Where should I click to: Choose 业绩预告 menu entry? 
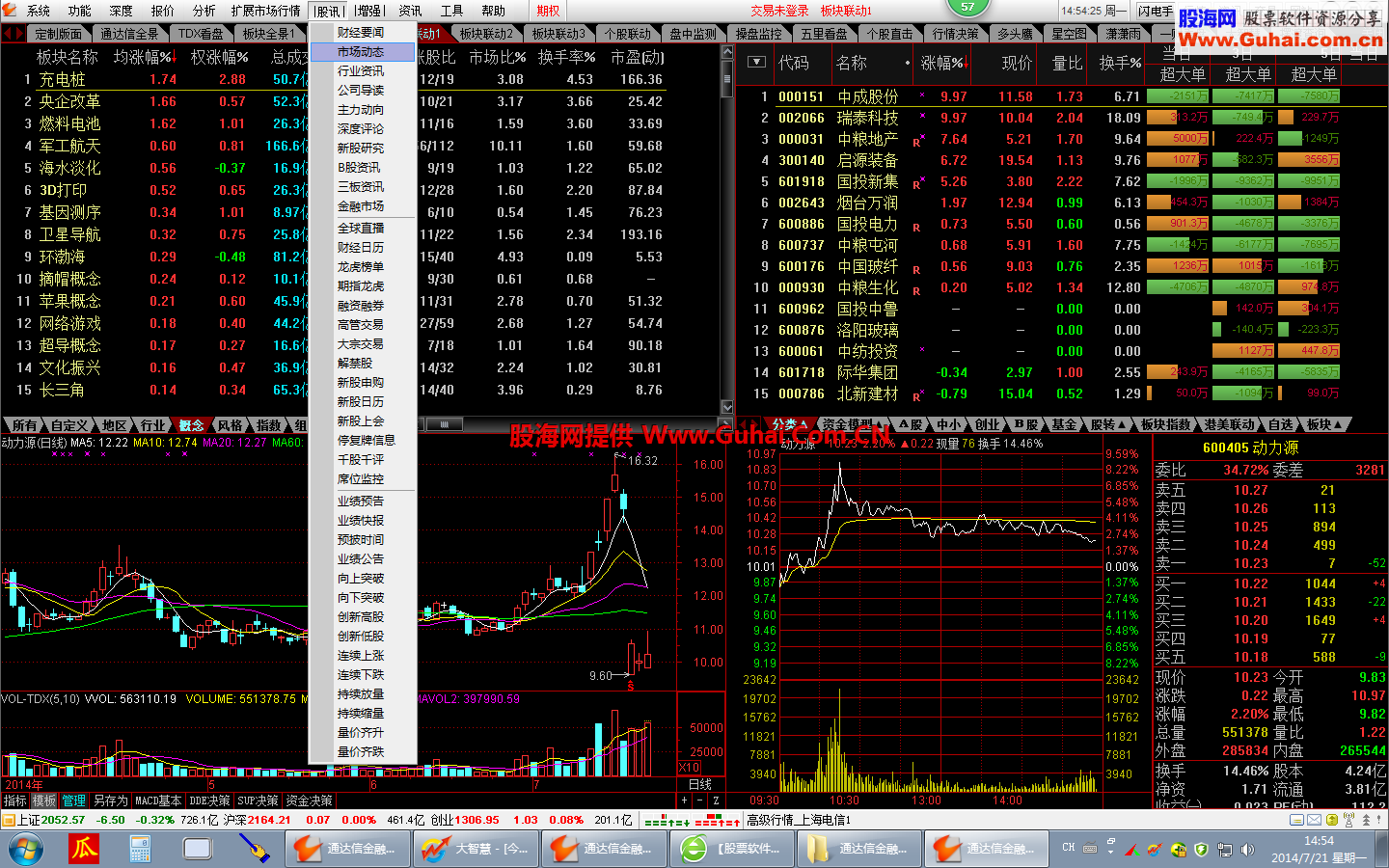362,502
